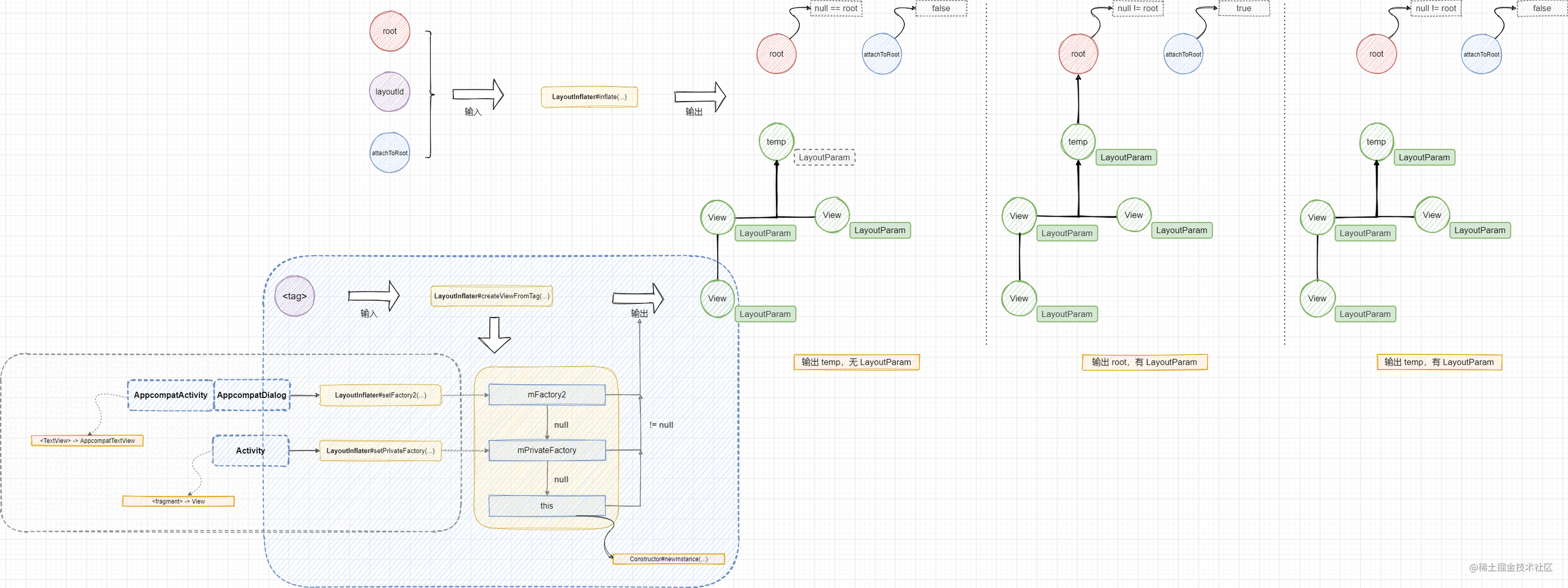This screenshot has height=588, width=1568.
Task: Select the <TextView> -> AppcompatTextView label box
Action: (x=87, y=441)
